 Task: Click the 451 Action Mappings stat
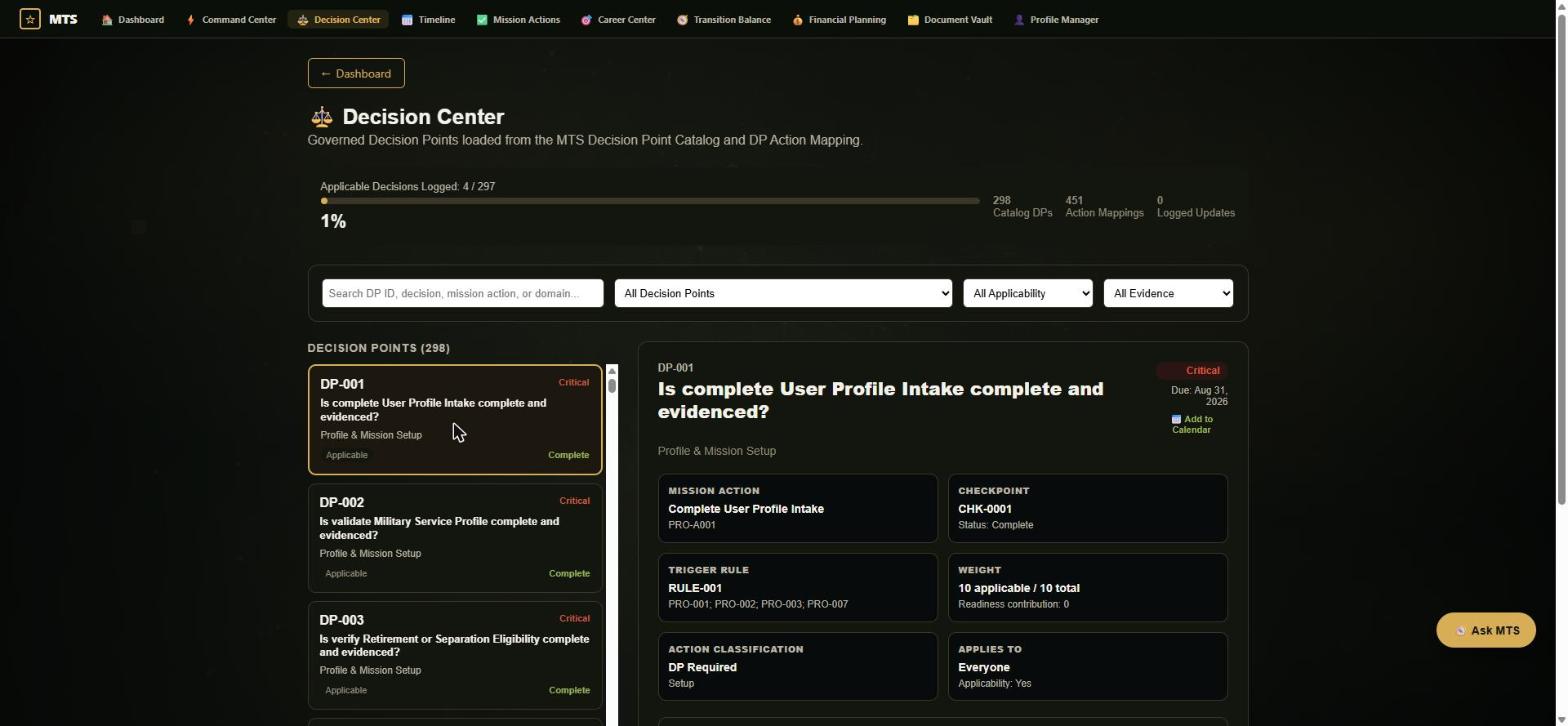[1105, 207]
